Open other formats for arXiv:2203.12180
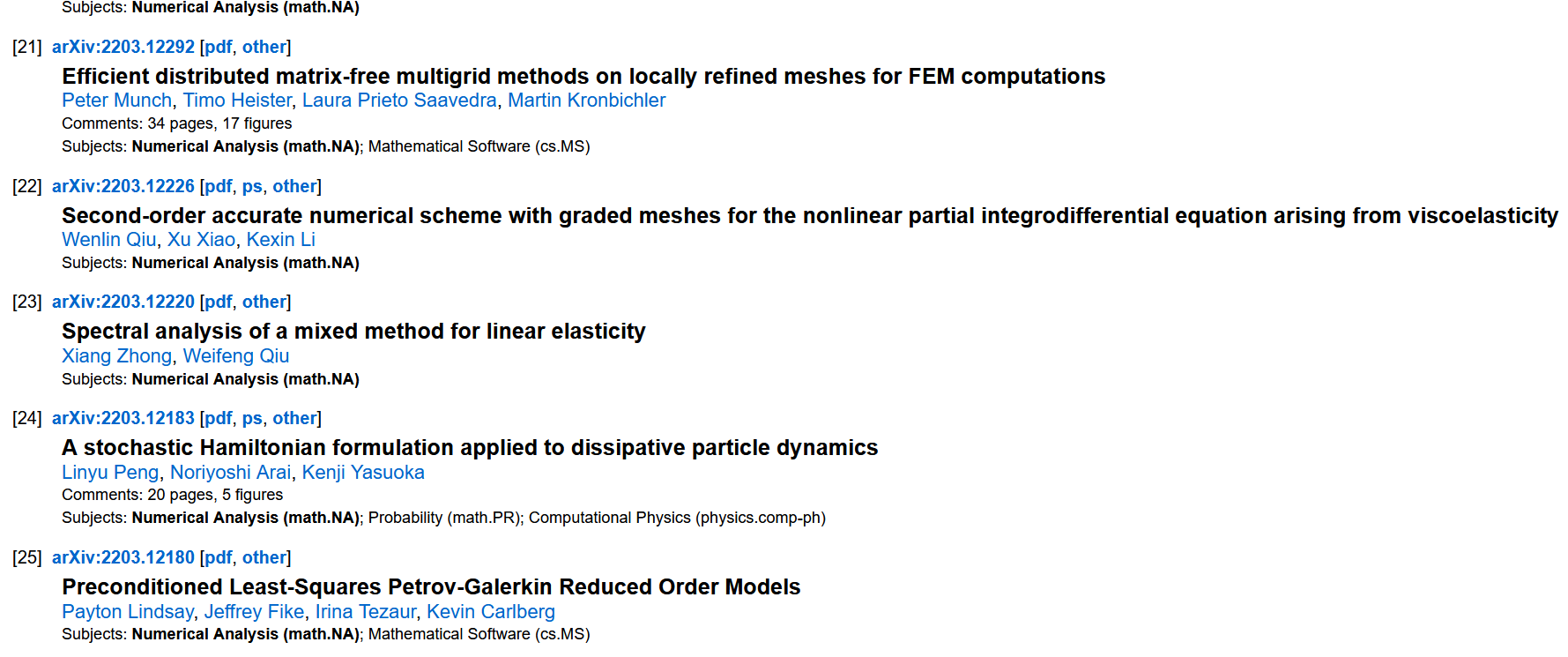This screenshot has width=1568, height=657. pyautogui.click(x=264, y=557)
